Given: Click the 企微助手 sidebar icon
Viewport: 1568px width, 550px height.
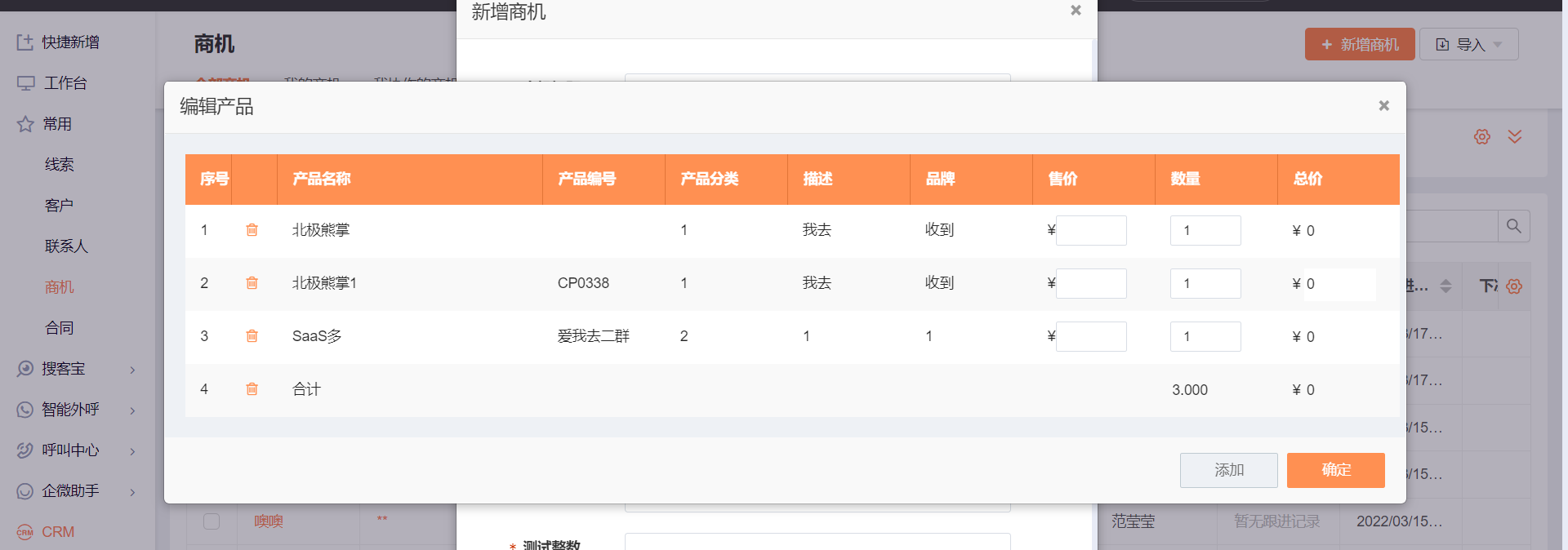Looking at the screenshot, I should (x=25, y=490).
